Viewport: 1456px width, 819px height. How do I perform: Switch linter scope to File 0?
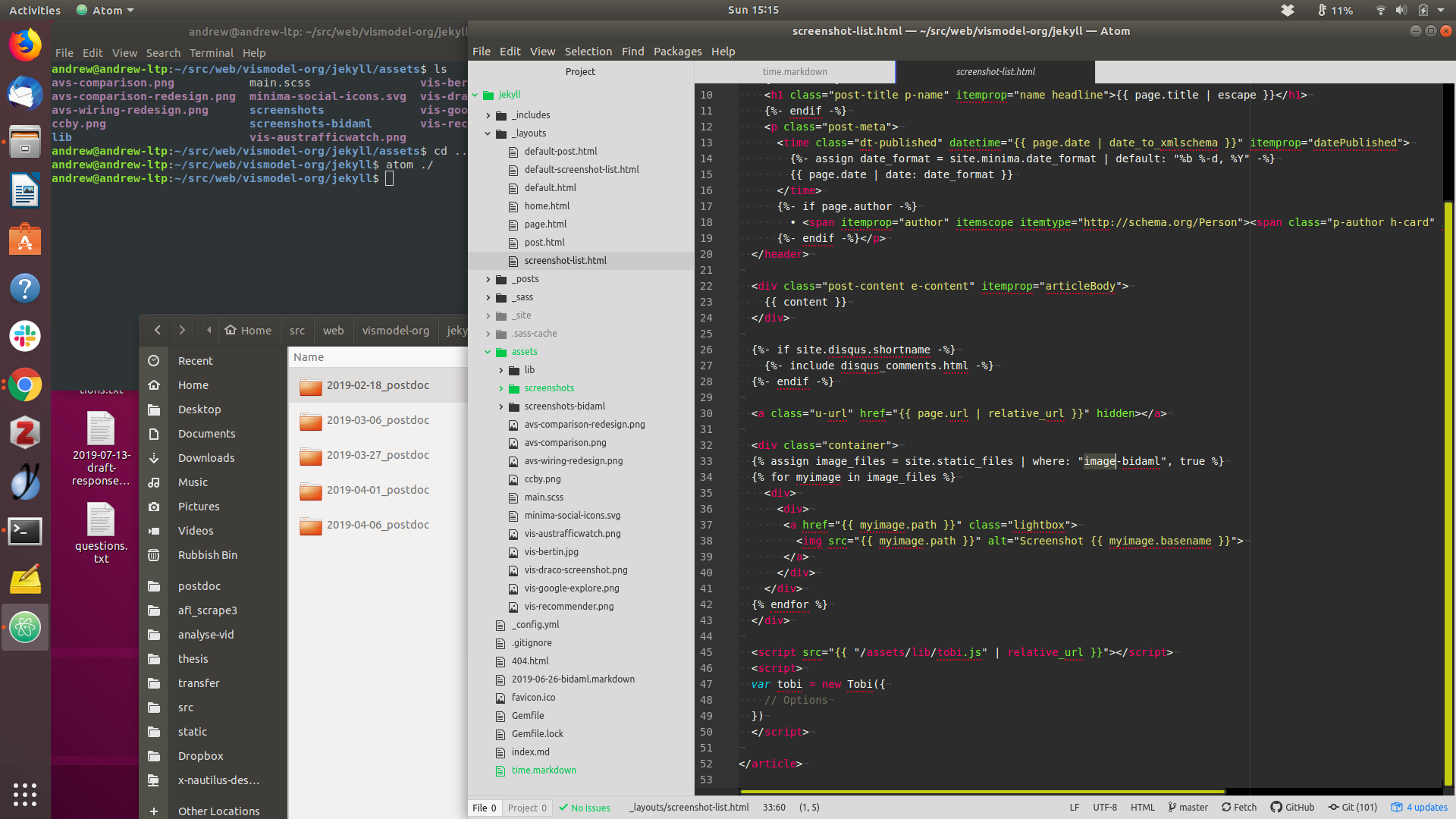(484, 808)
